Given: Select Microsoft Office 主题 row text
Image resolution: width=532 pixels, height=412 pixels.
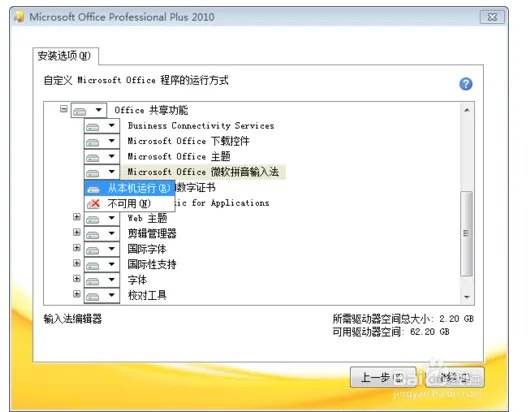Looking at the screenshot, I should (x=179, y=157).
